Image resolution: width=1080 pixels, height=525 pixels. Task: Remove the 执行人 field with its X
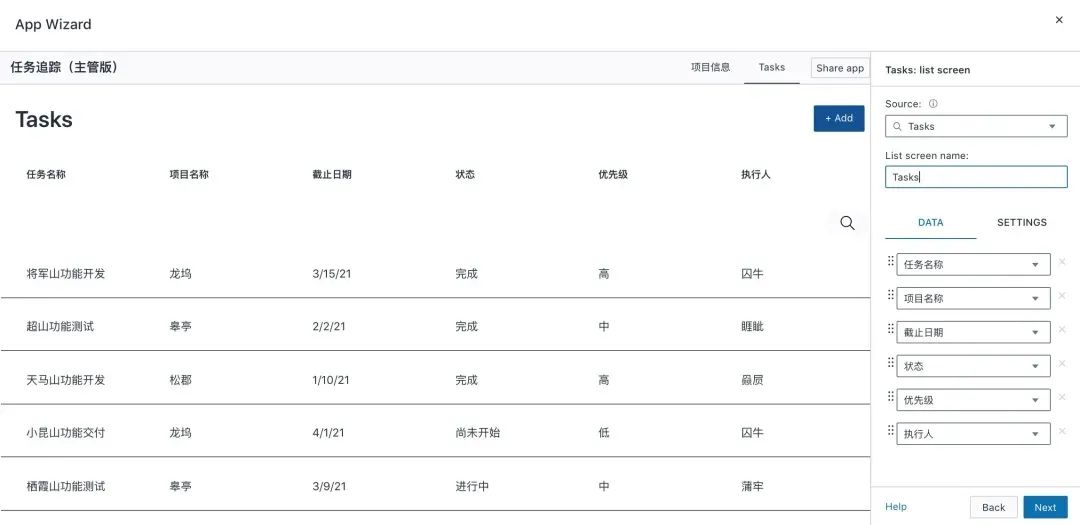[1061, 431]
